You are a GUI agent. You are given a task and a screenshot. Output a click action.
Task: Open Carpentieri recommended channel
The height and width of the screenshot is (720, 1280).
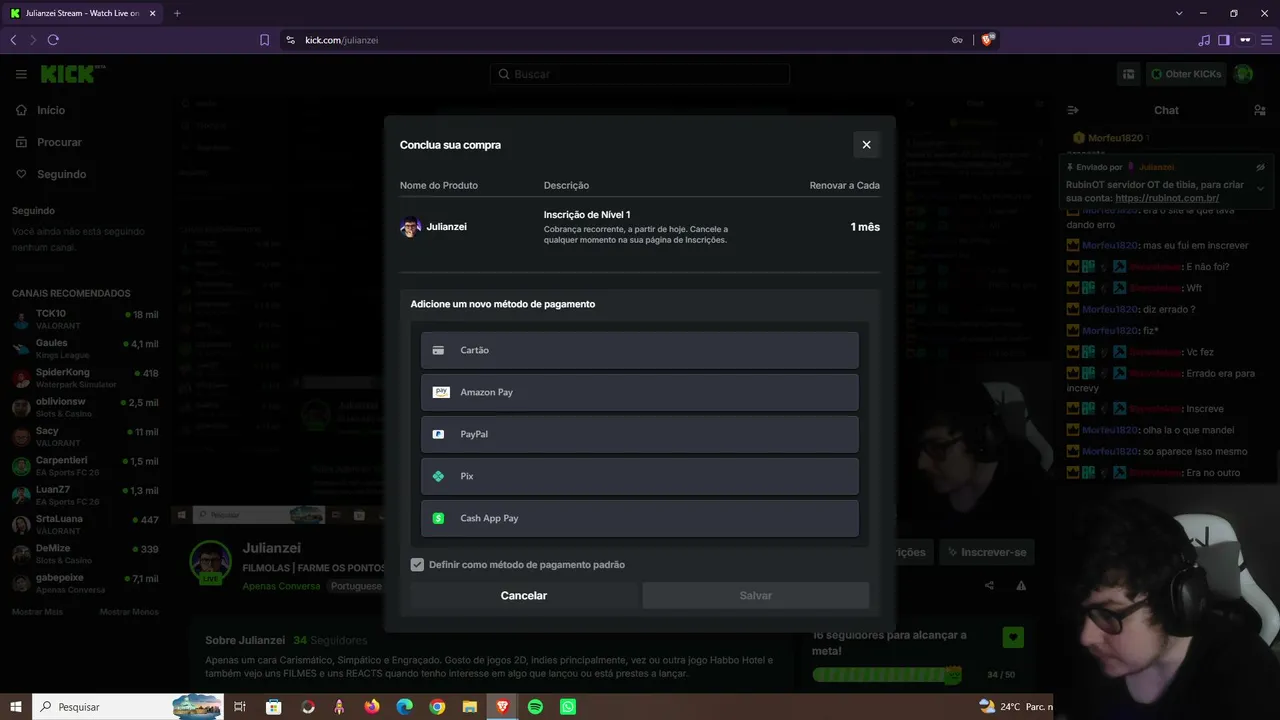(85, 466)
